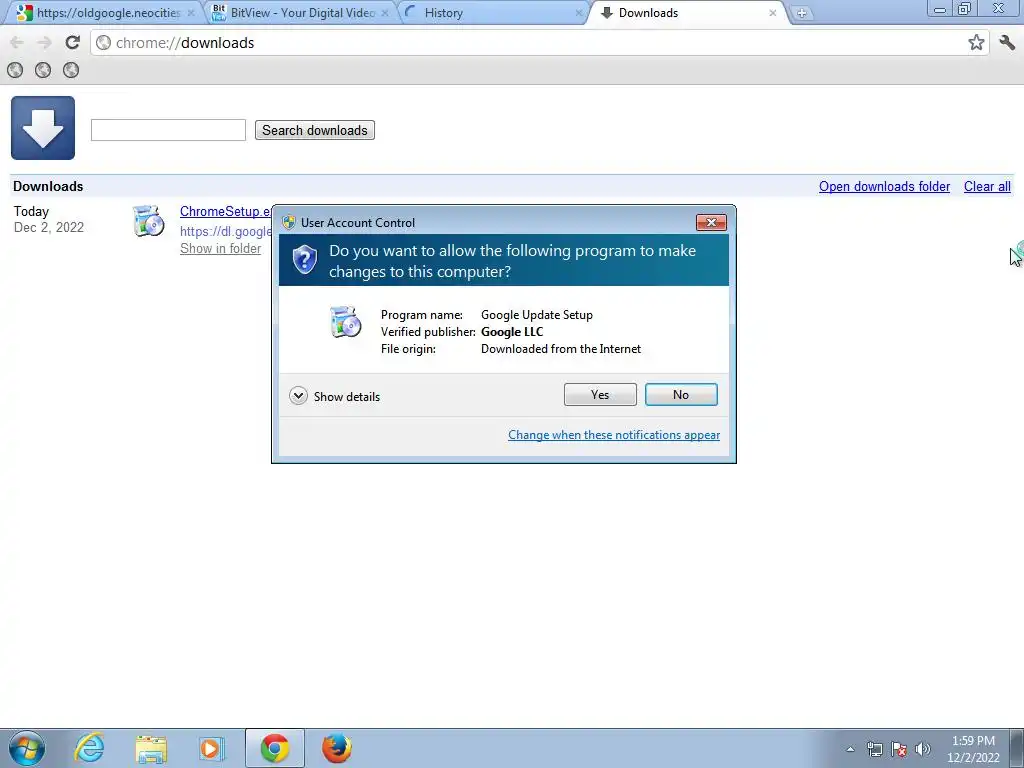Expand Show details in UAC dialog
Image resolution: width=1024 pixels, height=768 pixels.
[334, 396]
